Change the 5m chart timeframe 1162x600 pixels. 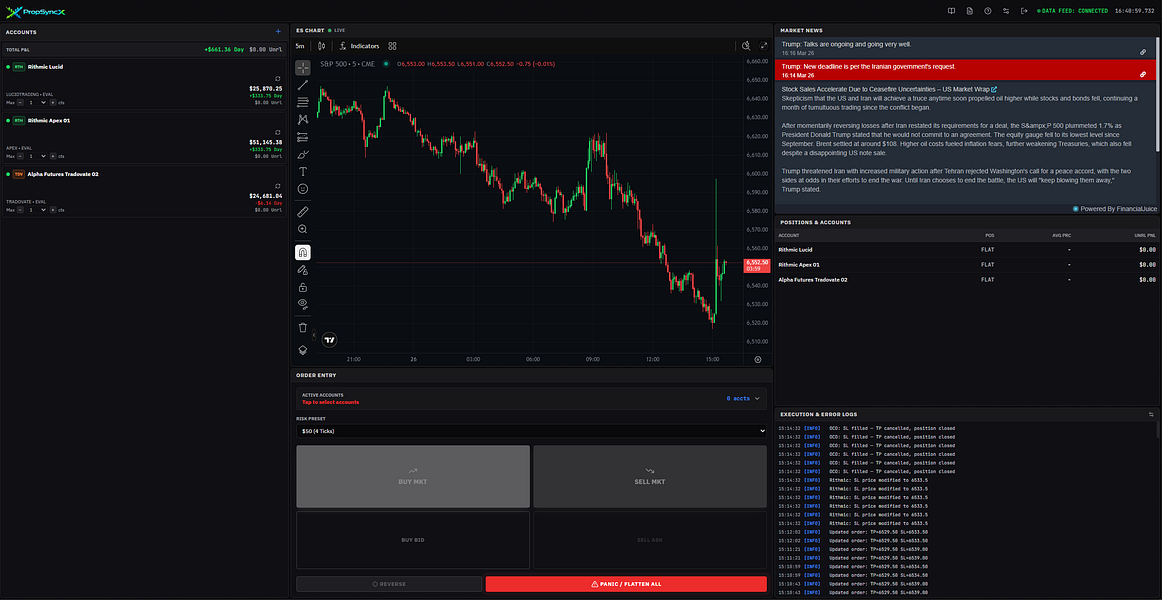tap(300, 46)
